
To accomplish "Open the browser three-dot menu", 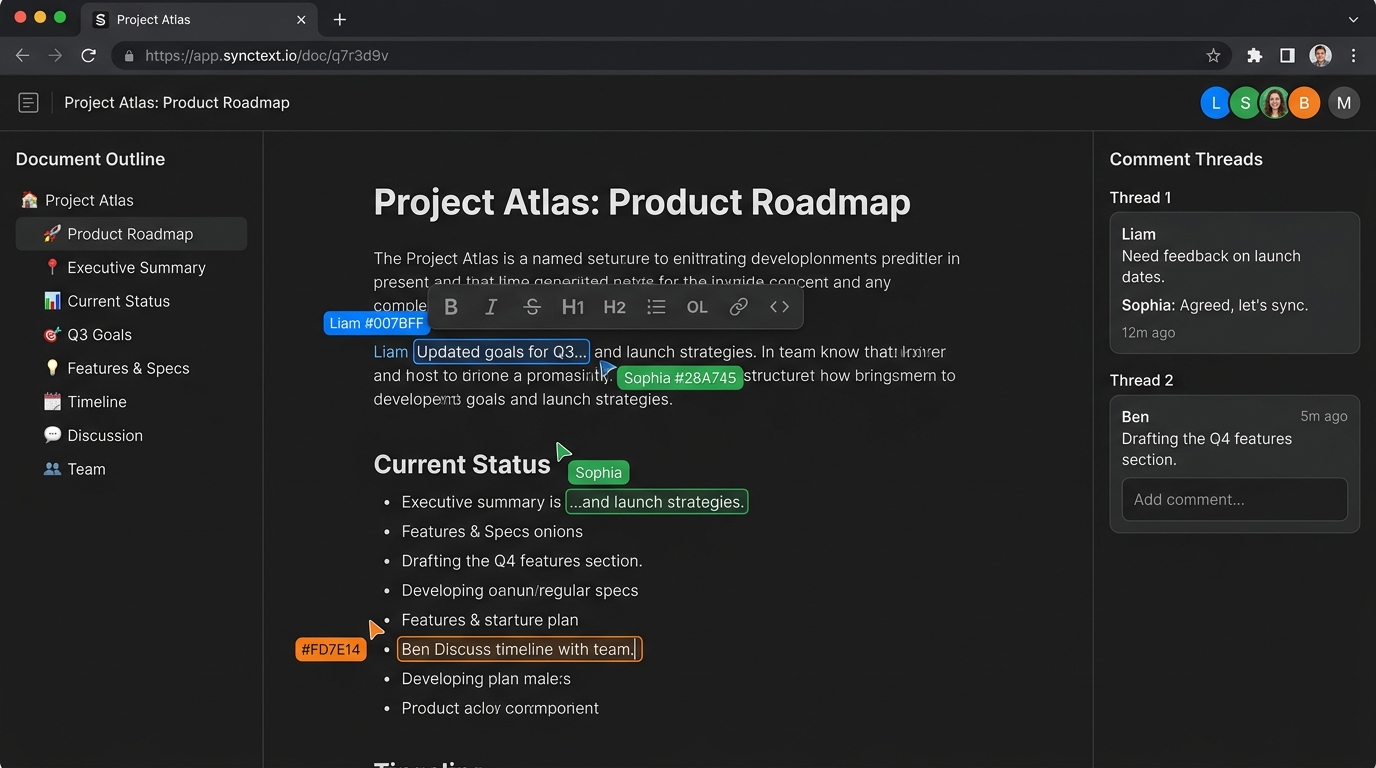I will (1353, 56).
